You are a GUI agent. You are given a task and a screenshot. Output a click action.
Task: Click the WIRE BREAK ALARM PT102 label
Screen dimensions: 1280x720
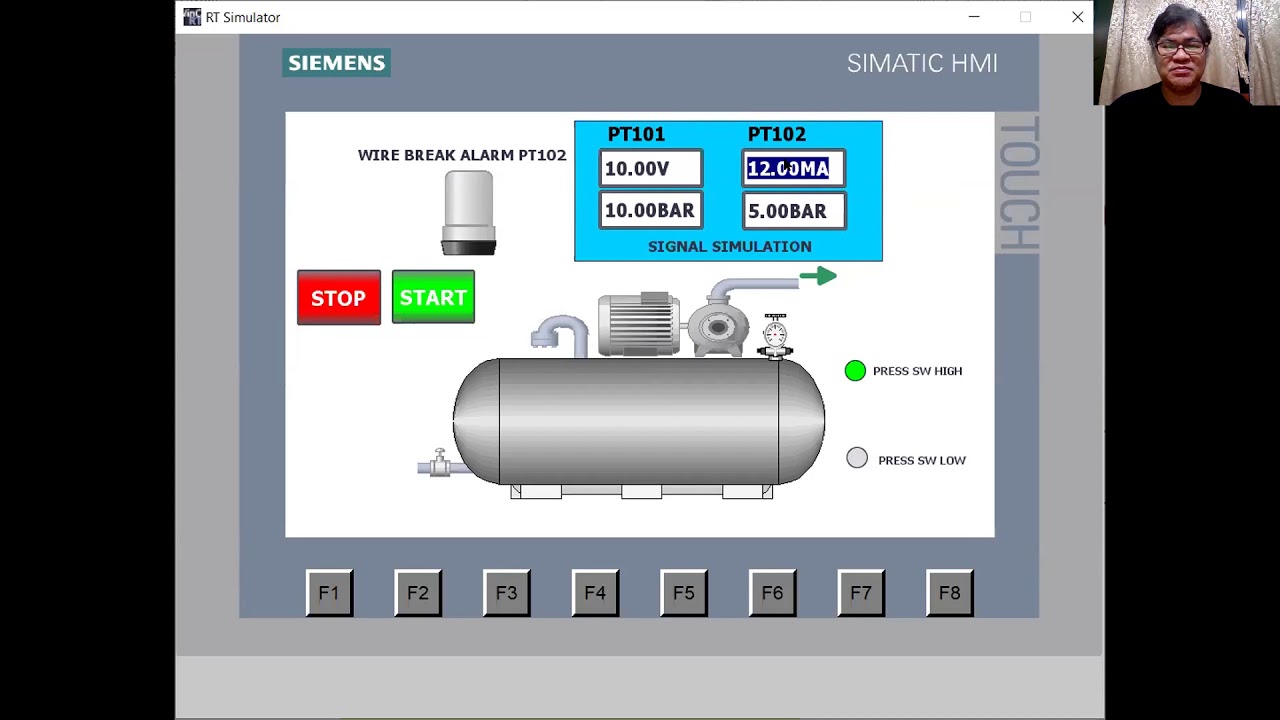pyautogui.click(x=462, y=155)
